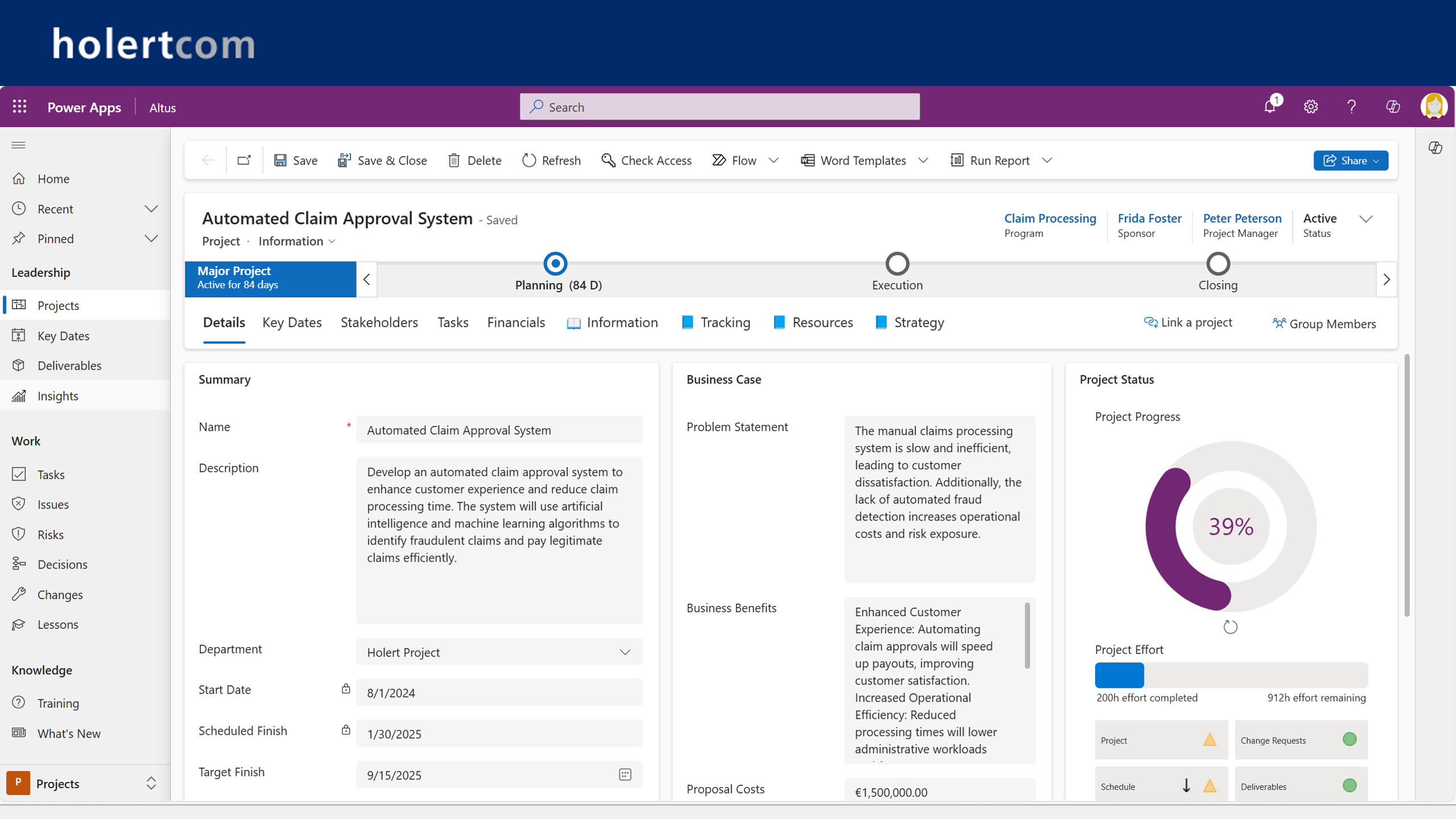Open Insights in the sidebar

[85, 396]
